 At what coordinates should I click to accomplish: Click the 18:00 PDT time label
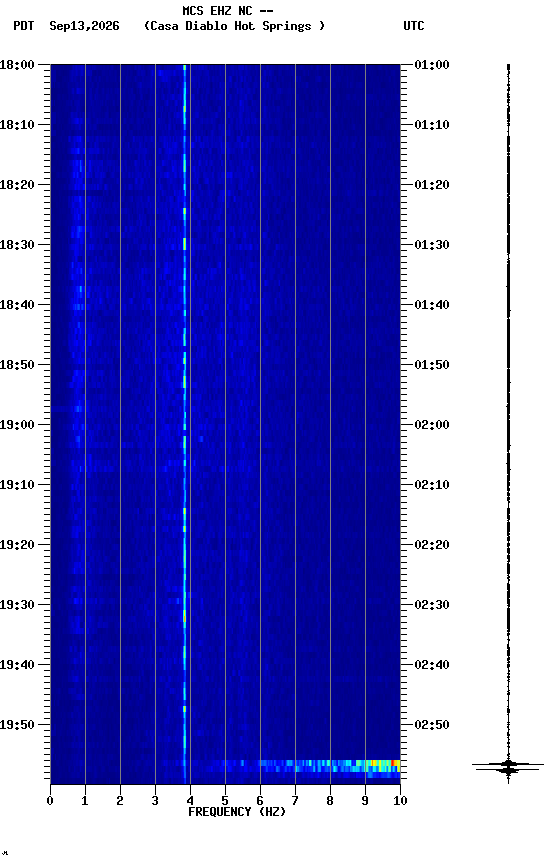click(17, 65)
